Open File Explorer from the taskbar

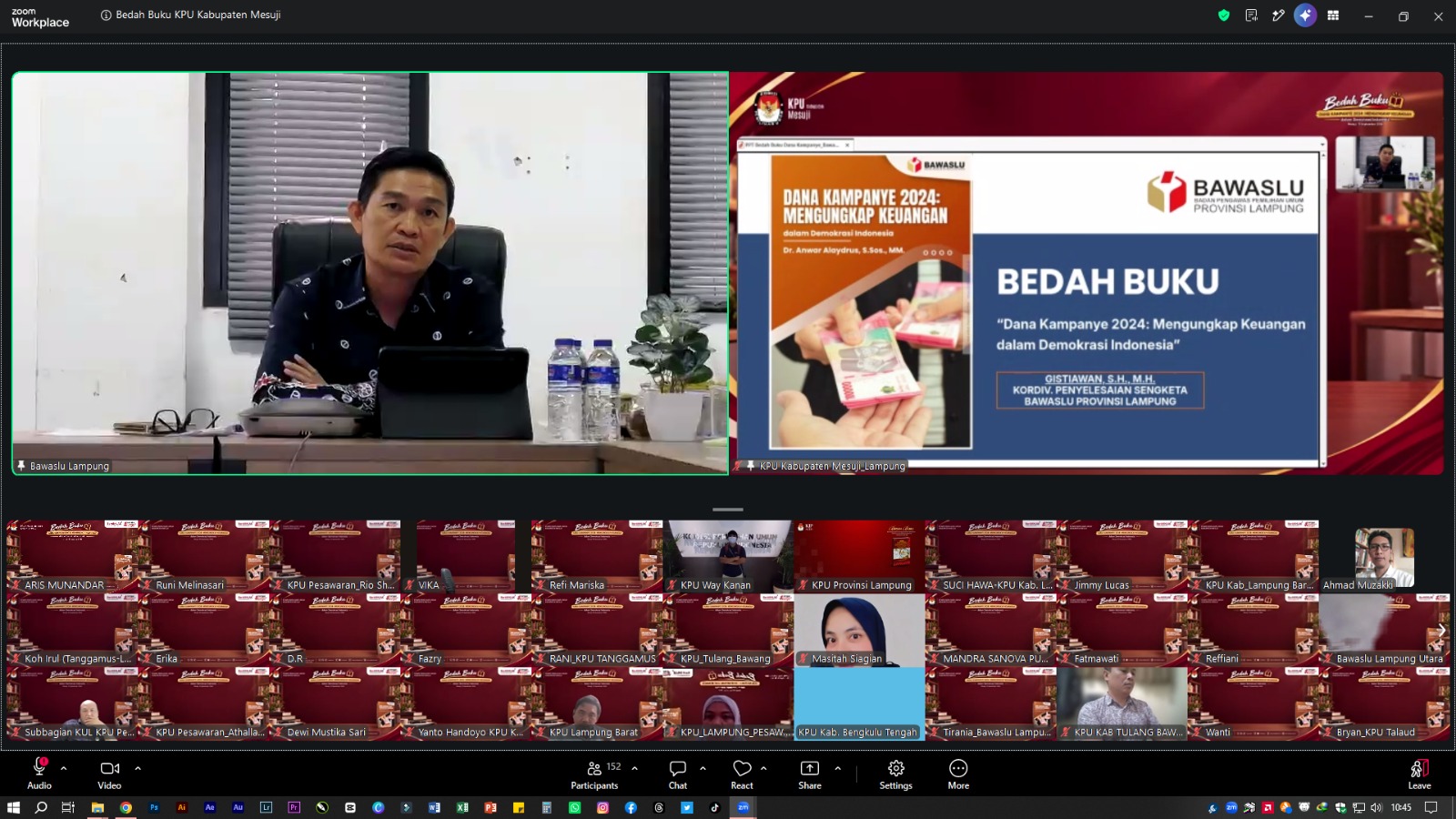[97, 807]
